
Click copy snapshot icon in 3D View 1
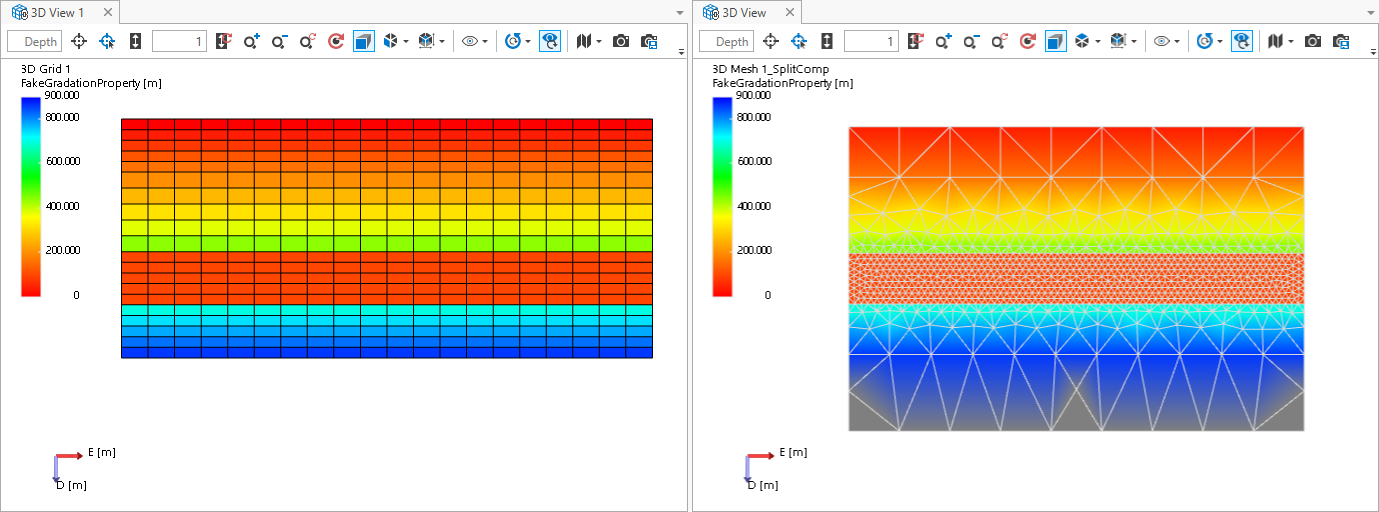(x=649, y=41)
